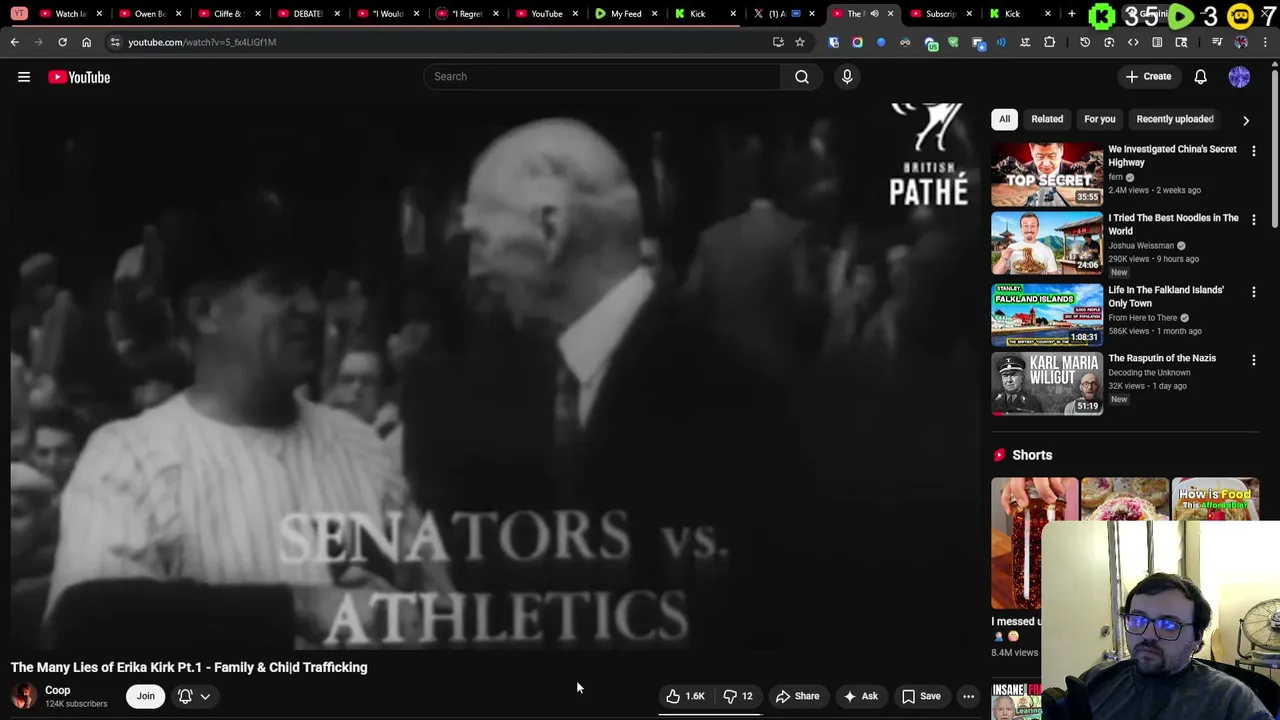Open the Karl Maria Wiligut thumbnail
Image resolution: width=1280 pixels, height=720 pixels.
tap(1047, 383)
